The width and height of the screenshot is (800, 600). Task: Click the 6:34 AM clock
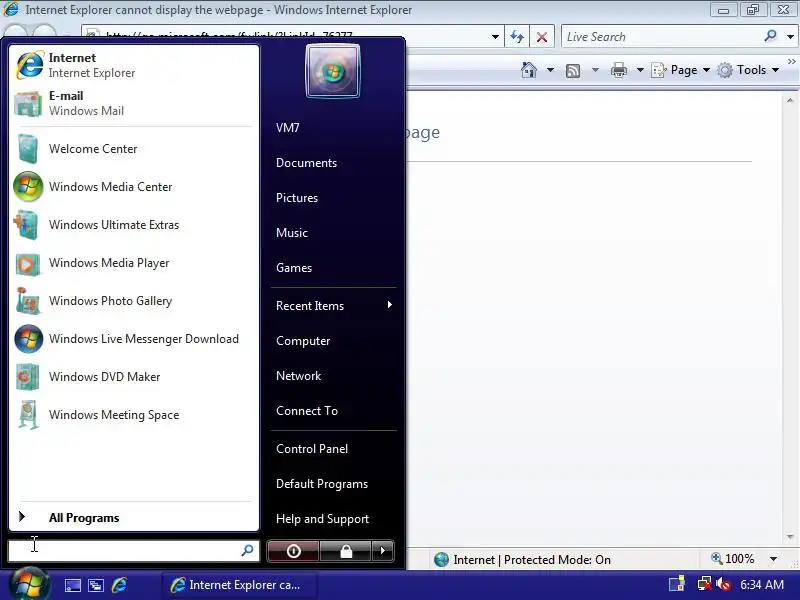tap(762, 585)
